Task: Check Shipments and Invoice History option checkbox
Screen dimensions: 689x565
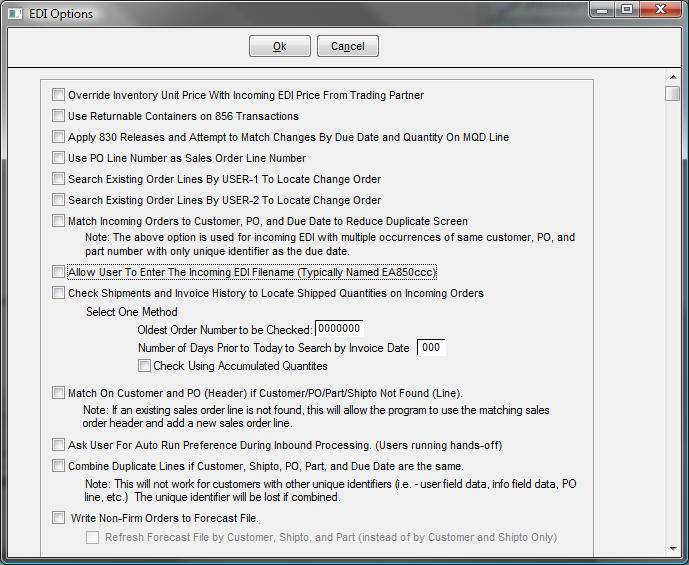Action: 58,293
